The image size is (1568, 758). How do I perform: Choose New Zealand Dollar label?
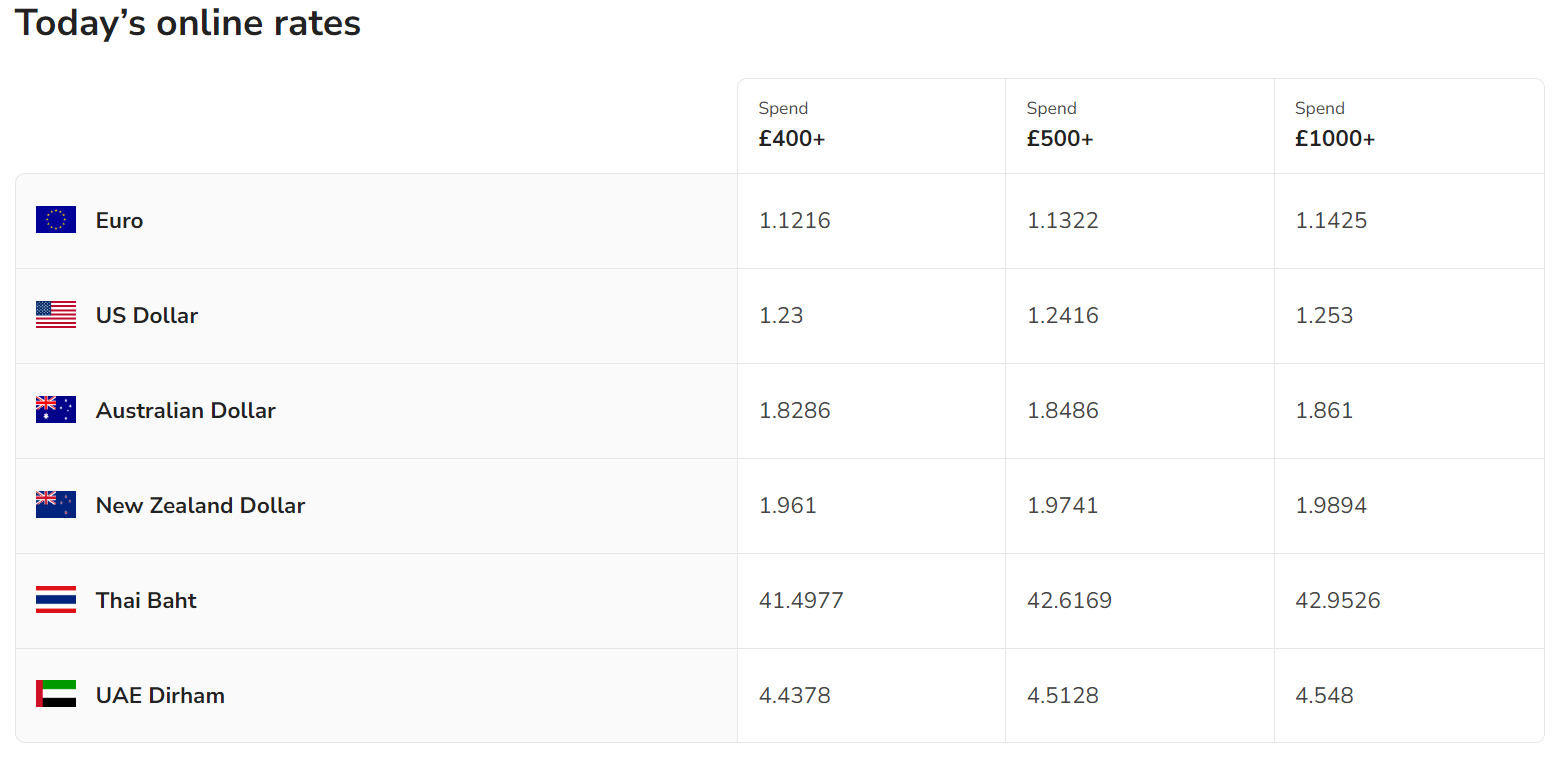tap(200, 506)
